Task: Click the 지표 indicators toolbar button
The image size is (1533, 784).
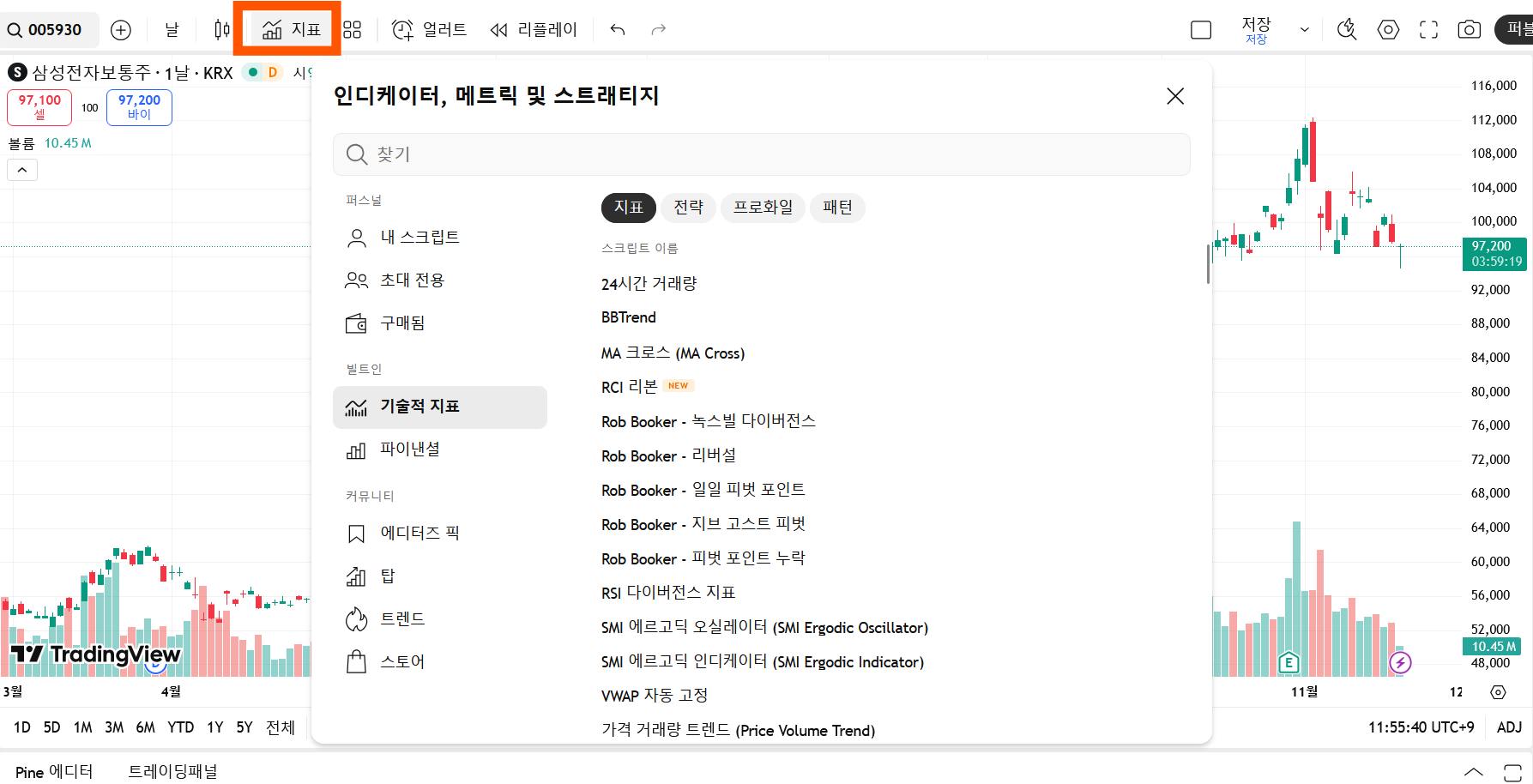Action: click(291, 30)
